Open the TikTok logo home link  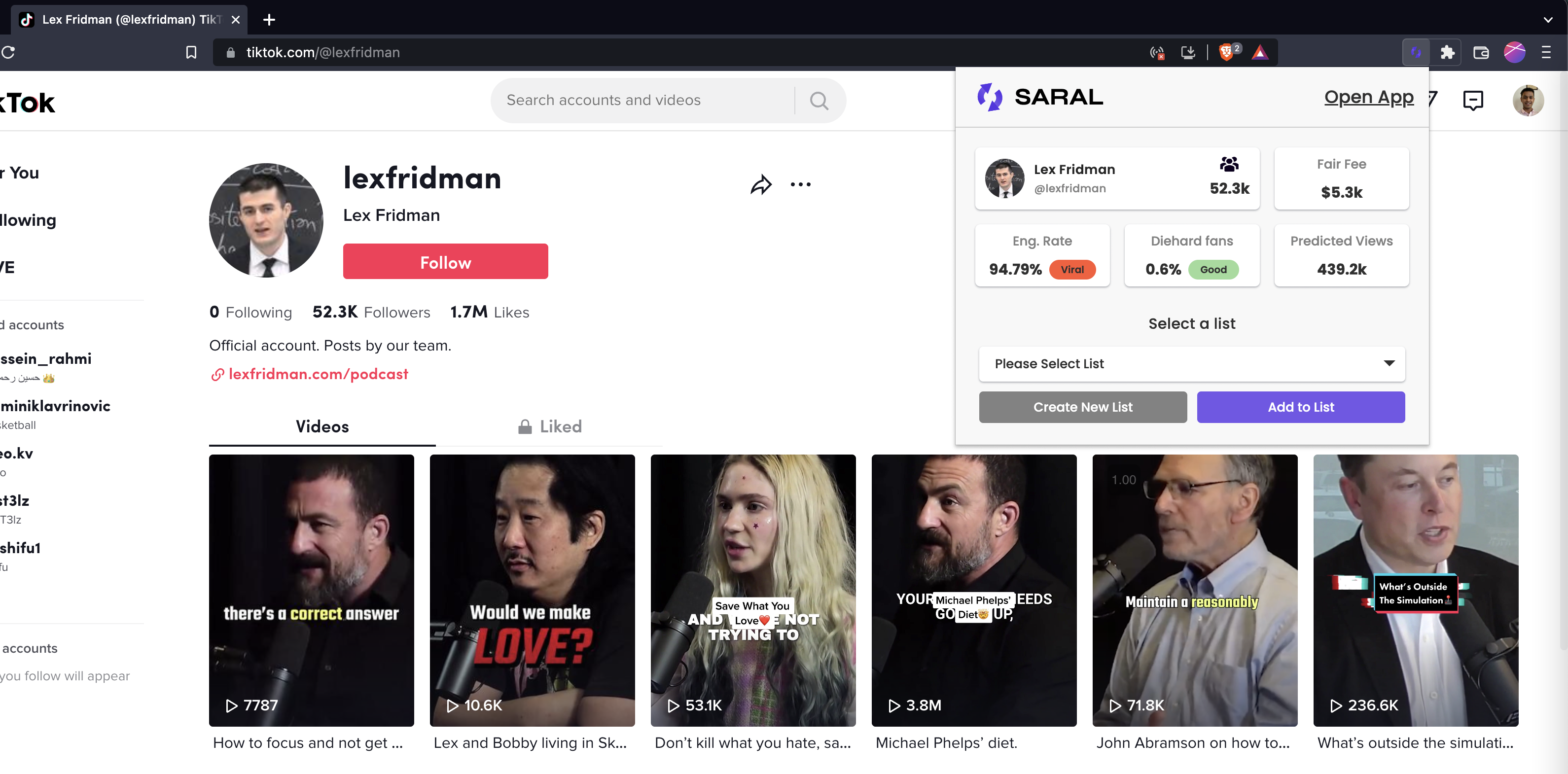pyautogui.click(x=28, y=103)
